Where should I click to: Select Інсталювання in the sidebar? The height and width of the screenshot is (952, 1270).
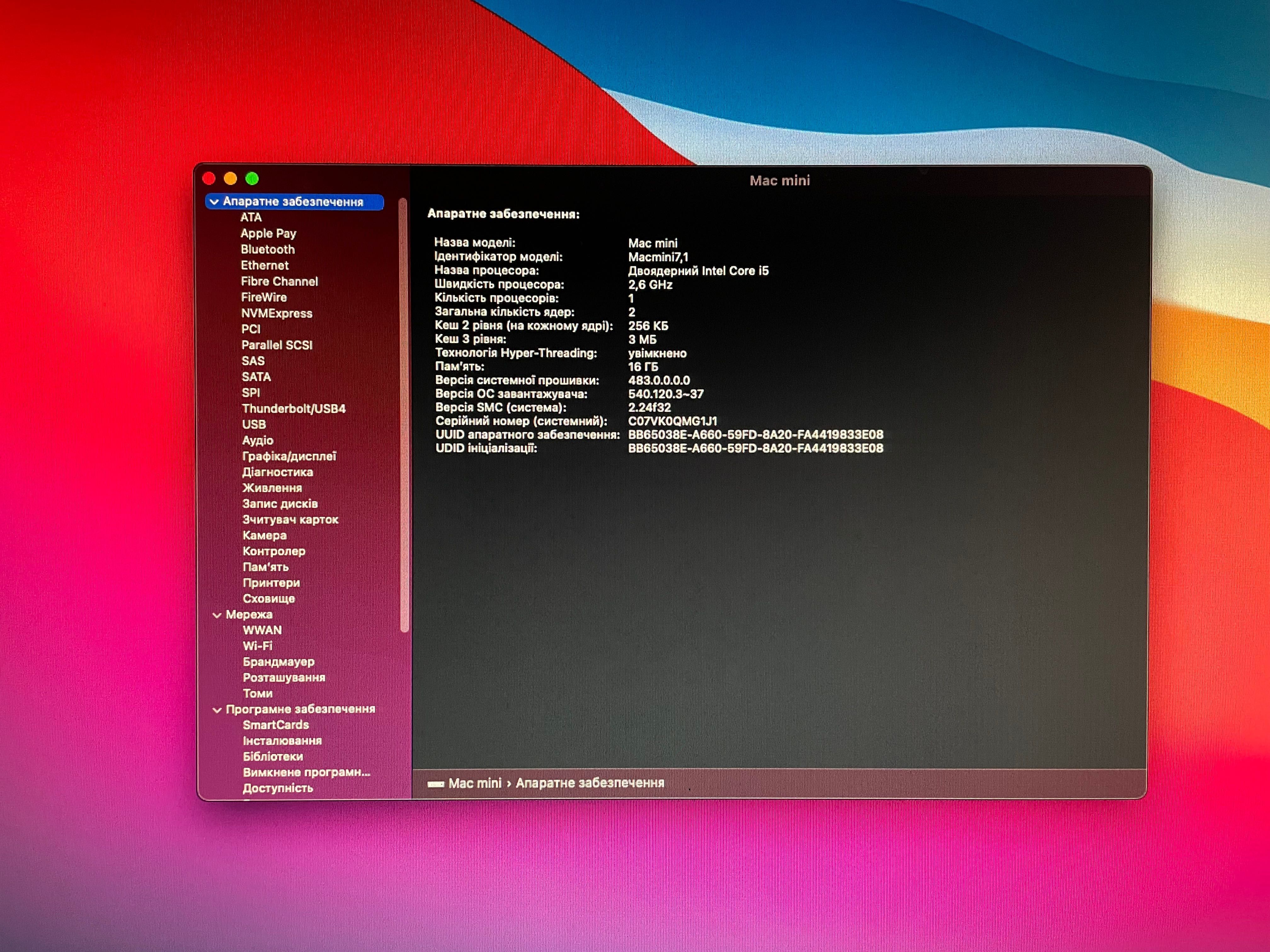click(282, 741)
